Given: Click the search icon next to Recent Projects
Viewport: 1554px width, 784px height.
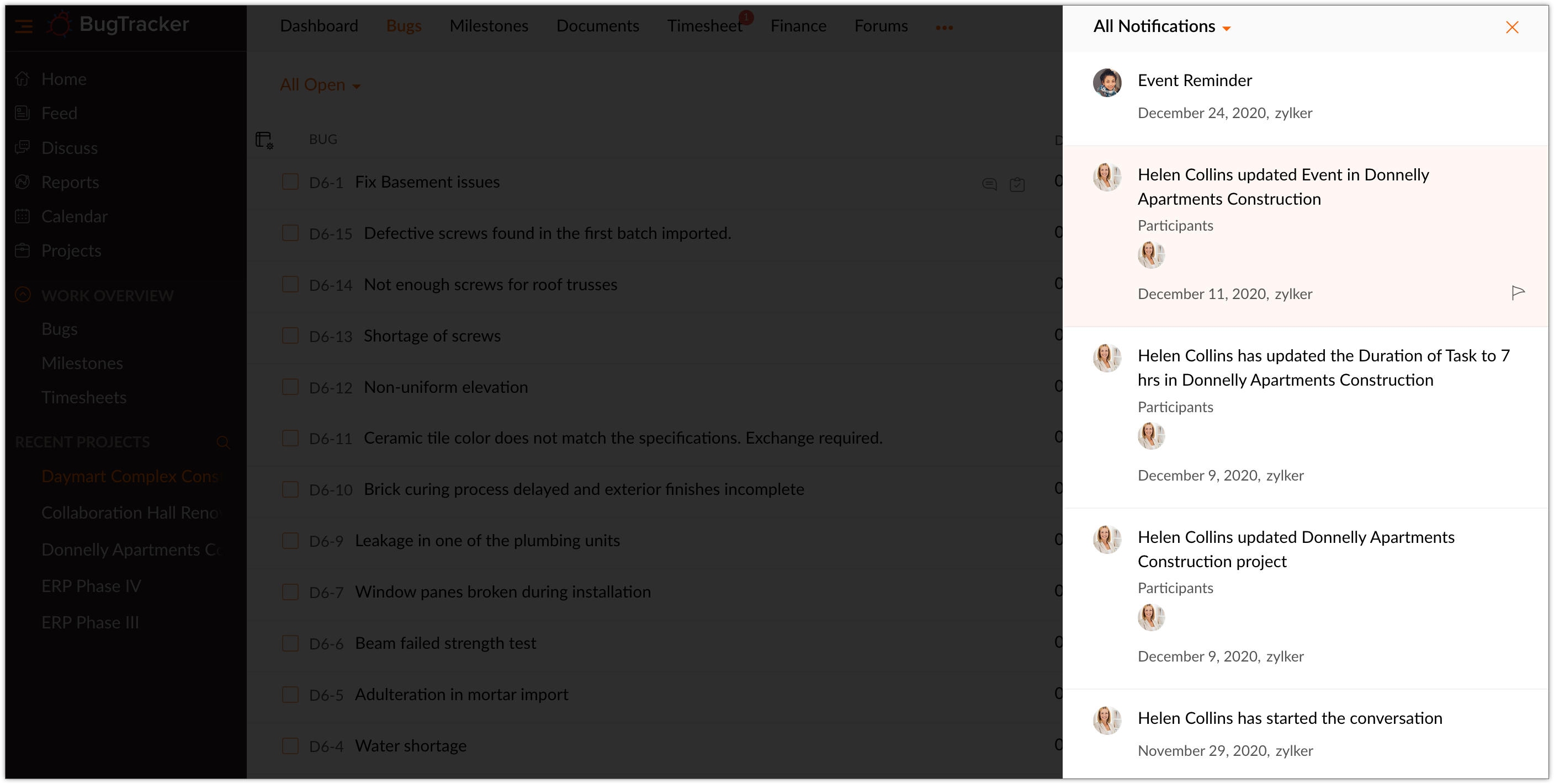Looking at the screenshot, I should coord(223,442).
